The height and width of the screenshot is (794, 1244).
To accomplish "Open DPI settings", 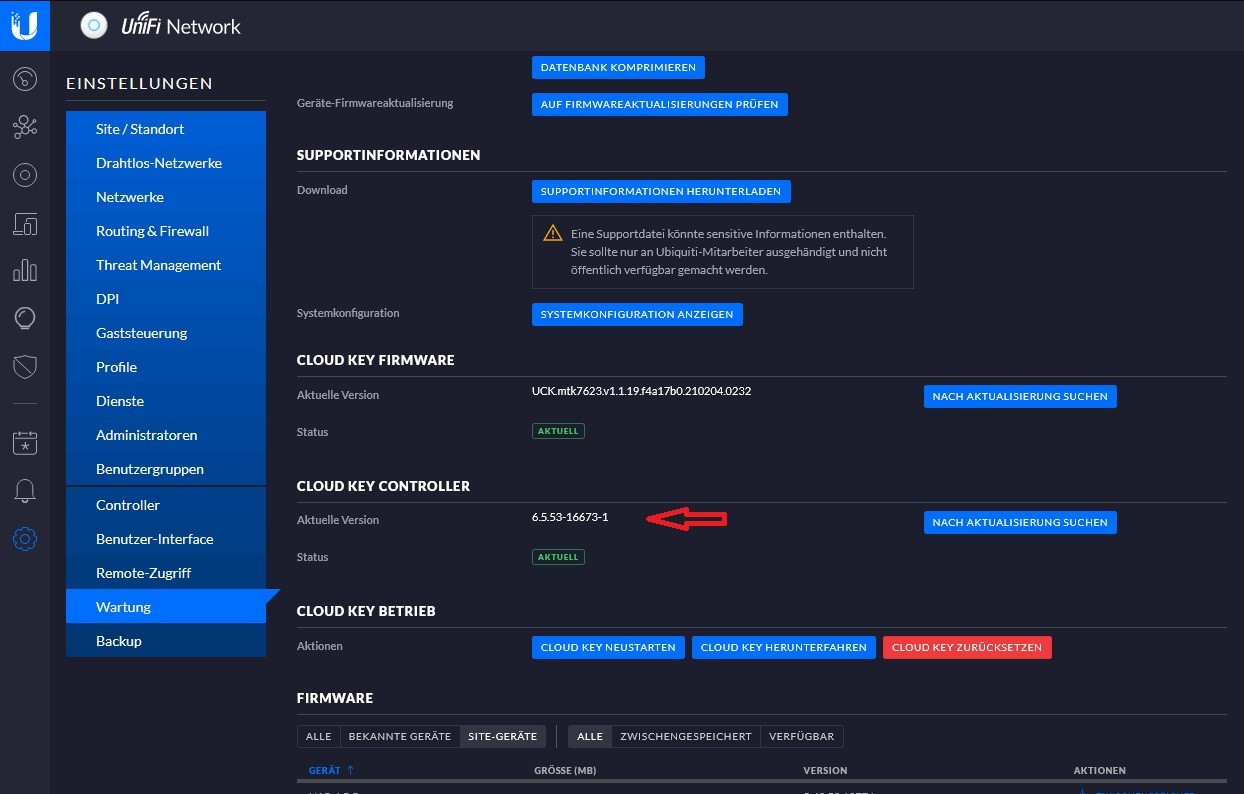I will coord(166,299).
